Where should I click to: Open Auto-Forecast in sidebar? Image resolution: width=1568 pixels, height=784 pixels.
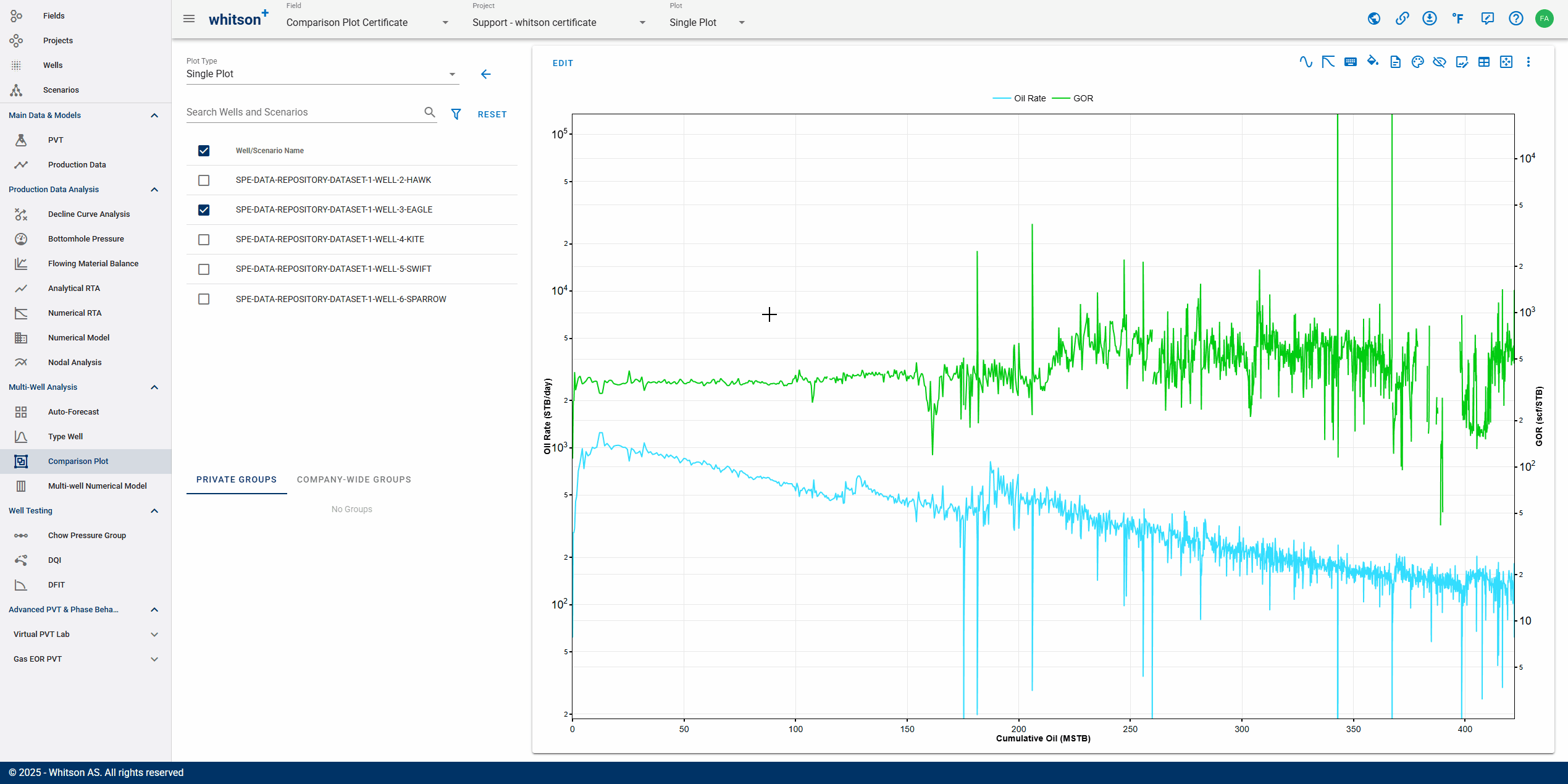[x=73, y=412]
